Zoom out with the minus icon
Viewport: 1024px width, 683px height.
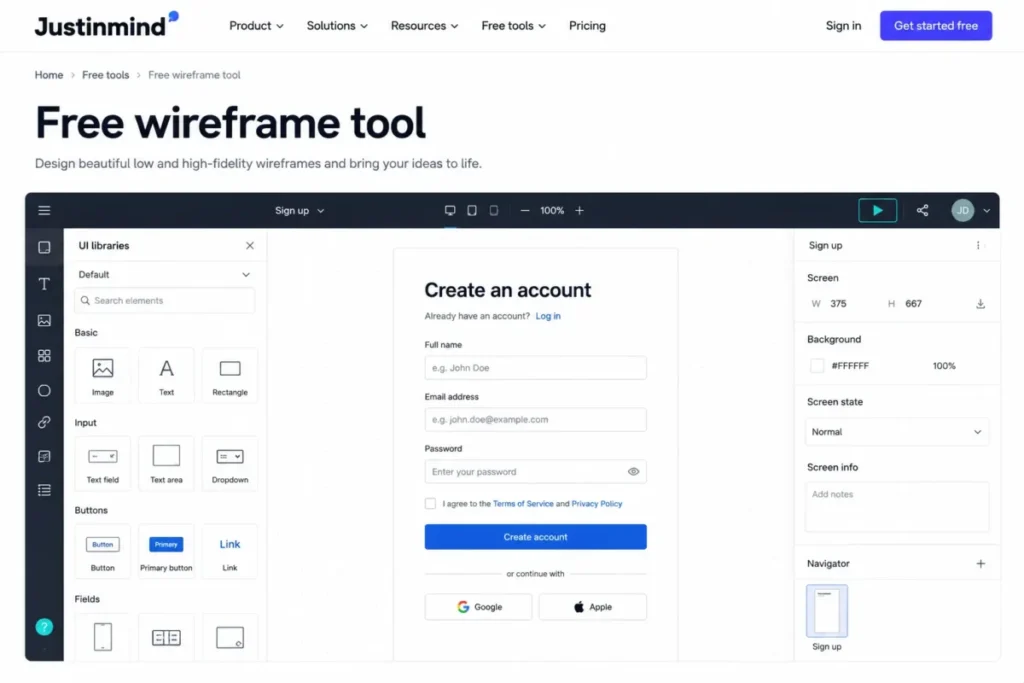pyautogui.click(x=524, y=210)
